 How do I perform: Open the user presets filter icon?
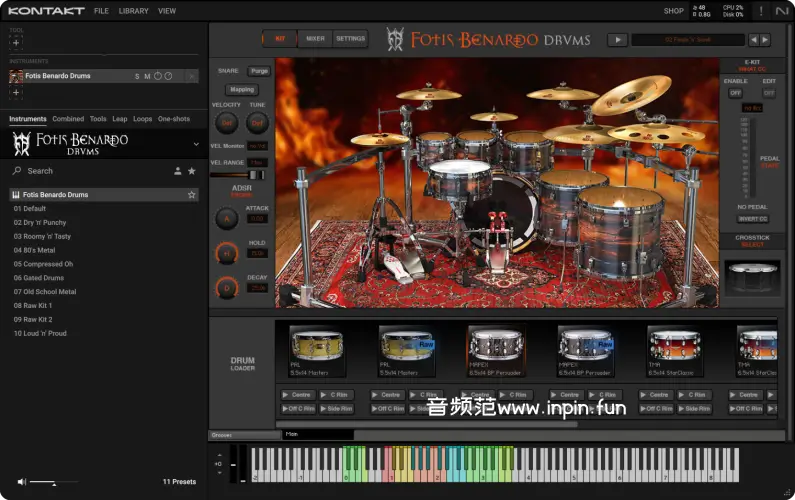pos(177,171)
